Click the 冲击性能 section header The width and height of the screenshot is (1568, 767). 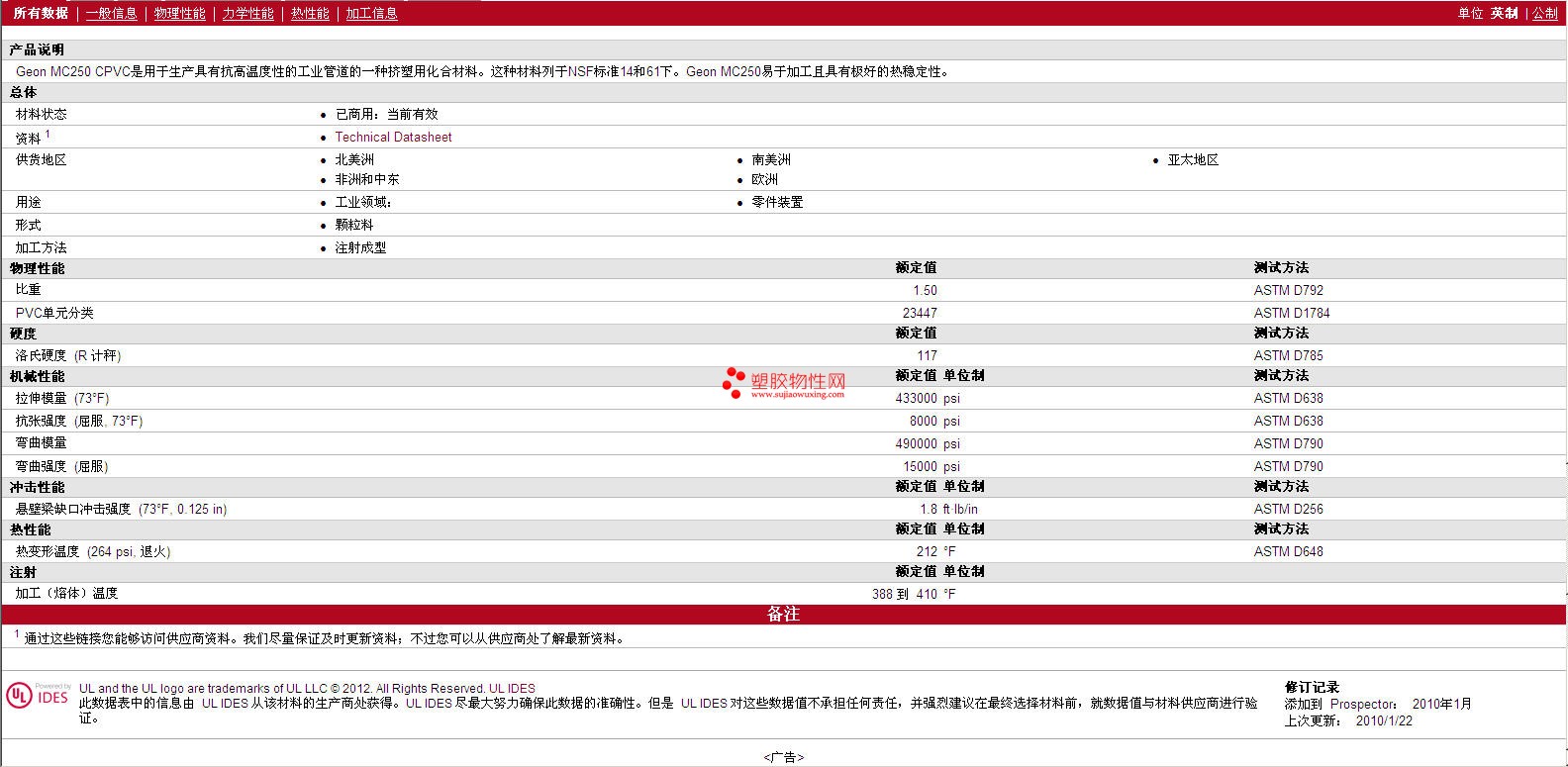point(37,487)
